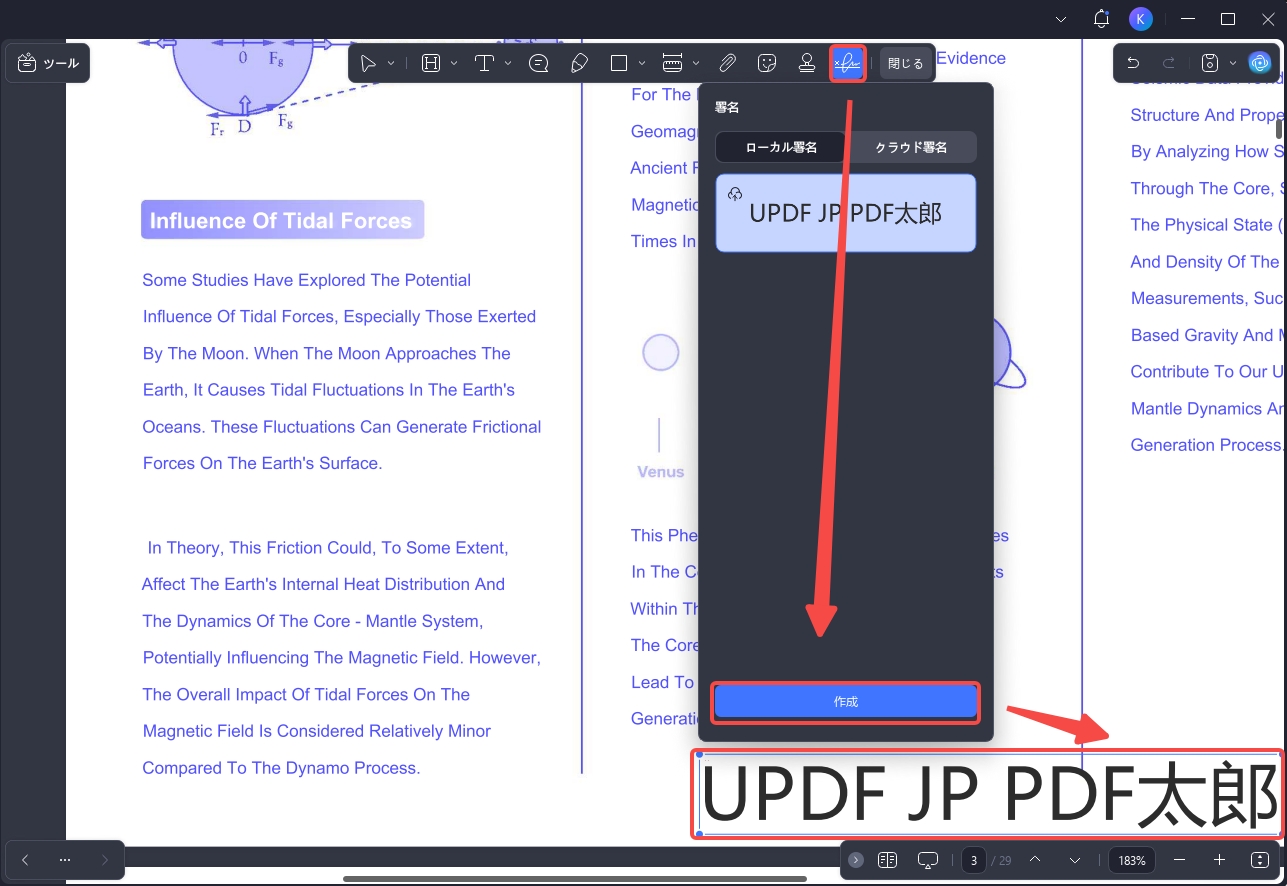Expand the pointer tool dropdown arrow

coord(391,63)
